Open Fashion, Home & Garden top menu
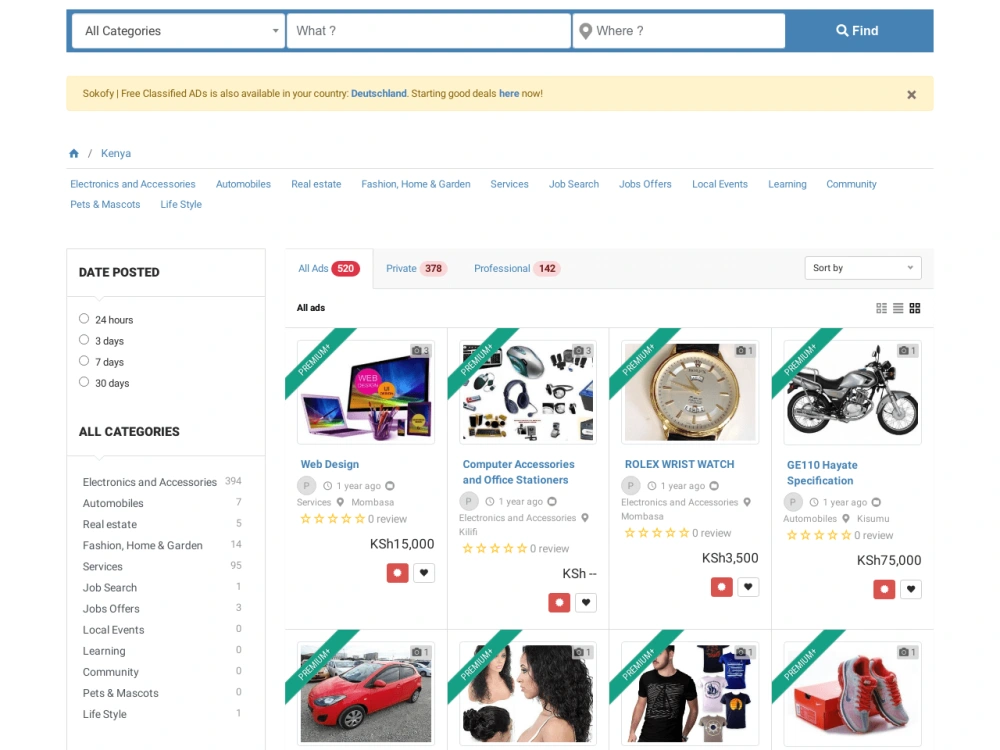 tap(416, 184)
